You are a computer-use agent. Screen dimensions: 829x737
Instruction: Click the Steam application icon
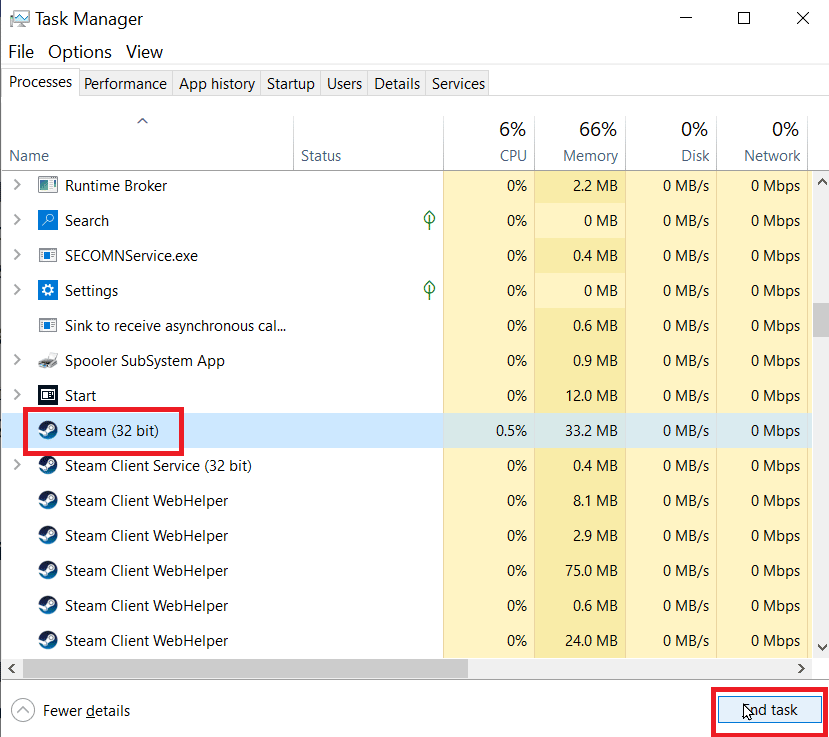[x=47, y=430]
